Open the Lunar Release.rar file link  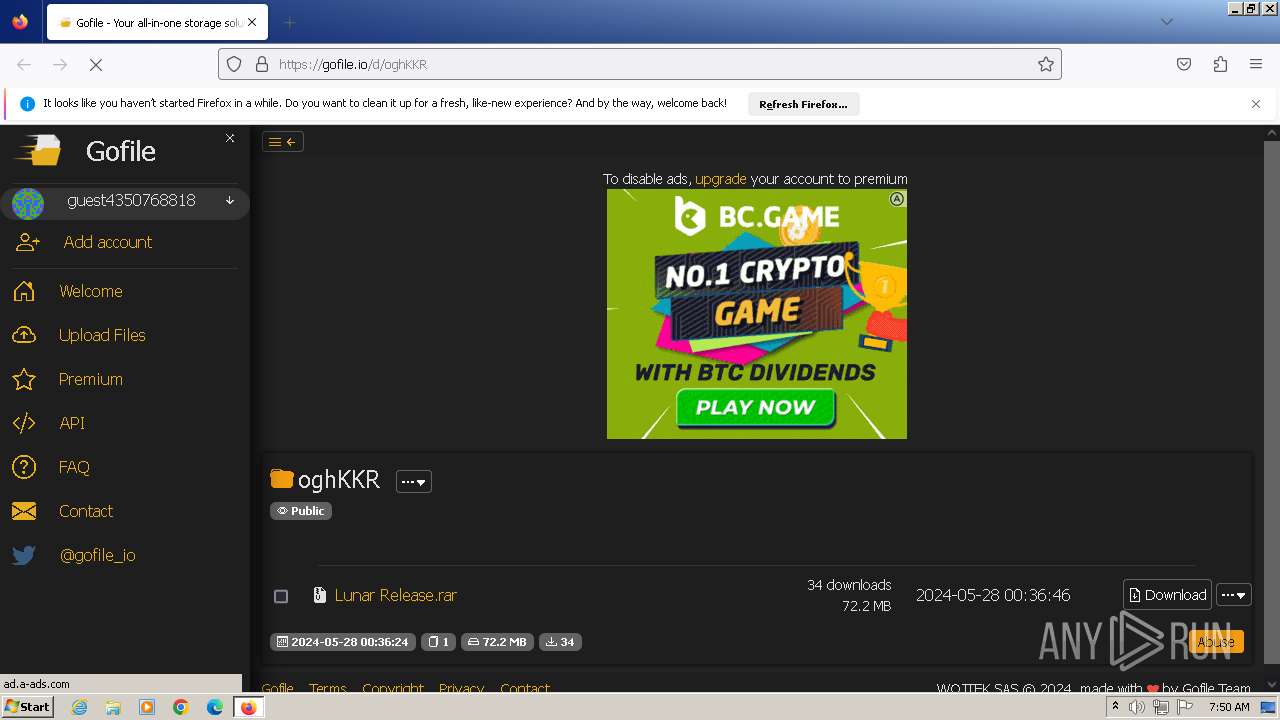coord(396,595)
